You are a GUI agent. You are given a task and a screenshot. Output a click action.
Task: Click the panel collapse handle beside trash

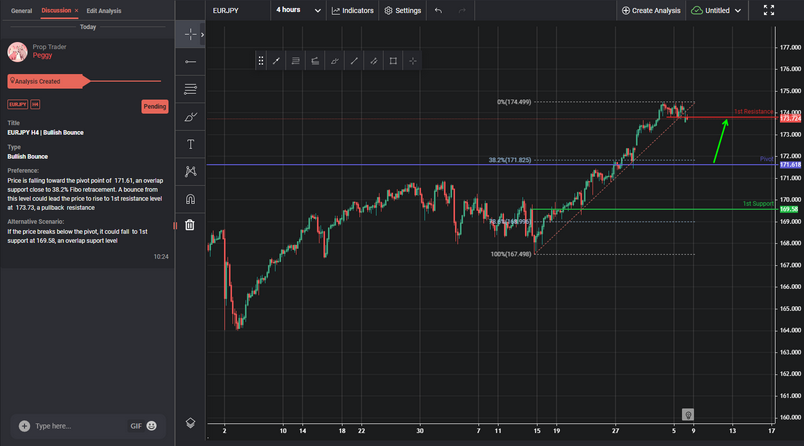tap(175, 226)
